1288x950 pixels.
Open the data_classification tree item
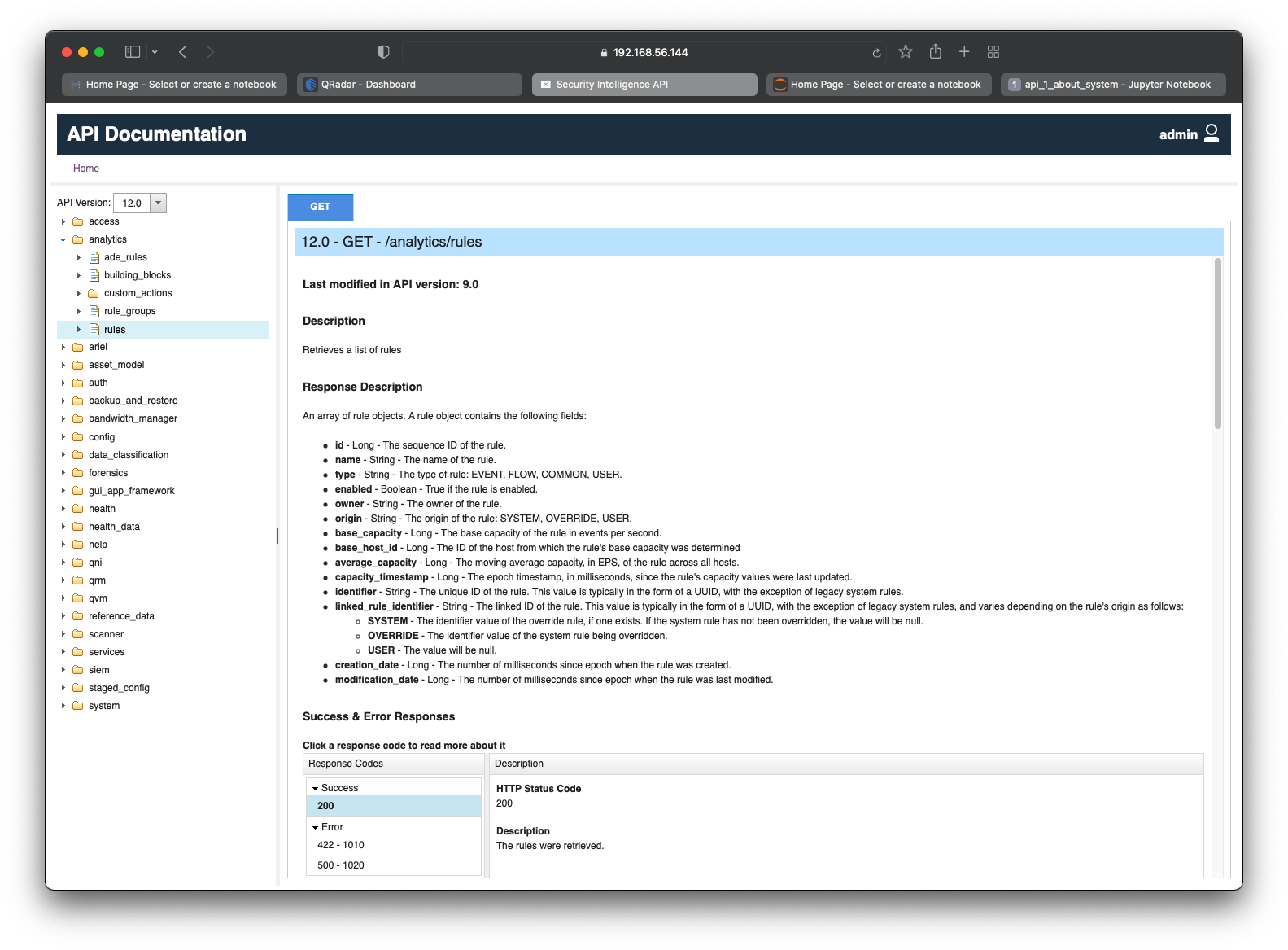coord(129,455)
